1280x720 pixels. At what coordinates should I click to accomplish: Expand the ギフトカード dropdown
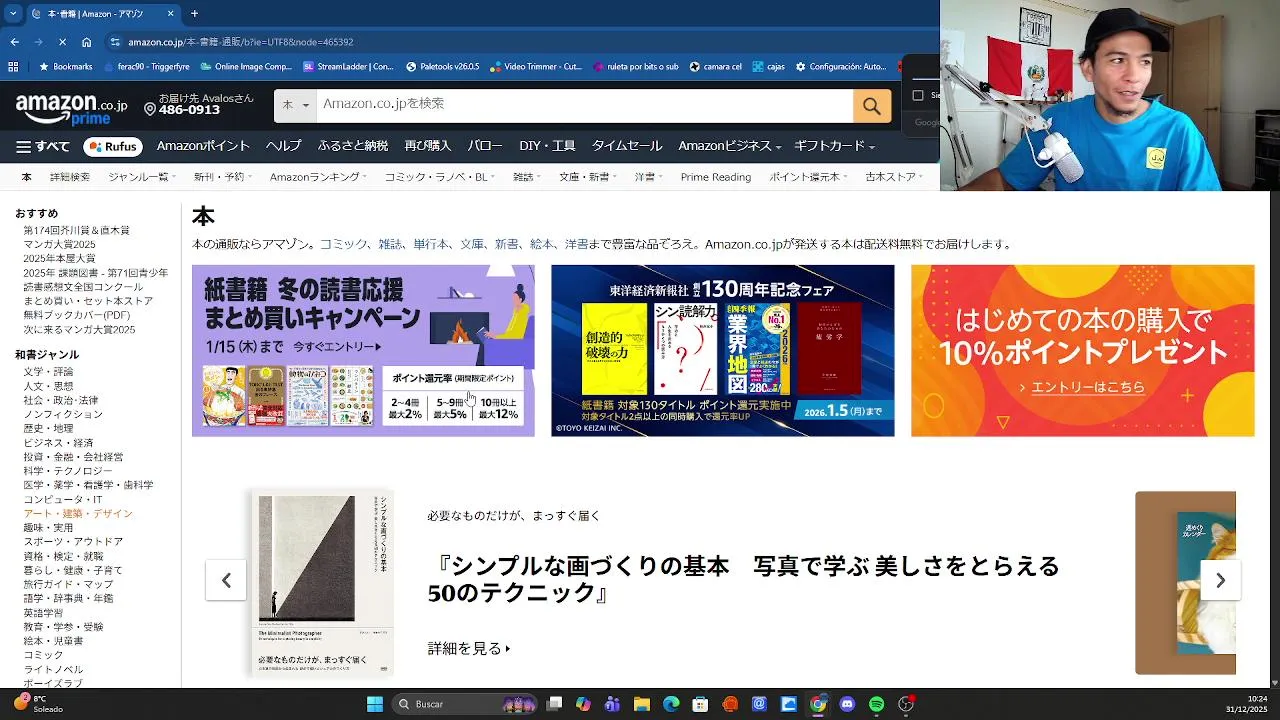tap(835, 146)
